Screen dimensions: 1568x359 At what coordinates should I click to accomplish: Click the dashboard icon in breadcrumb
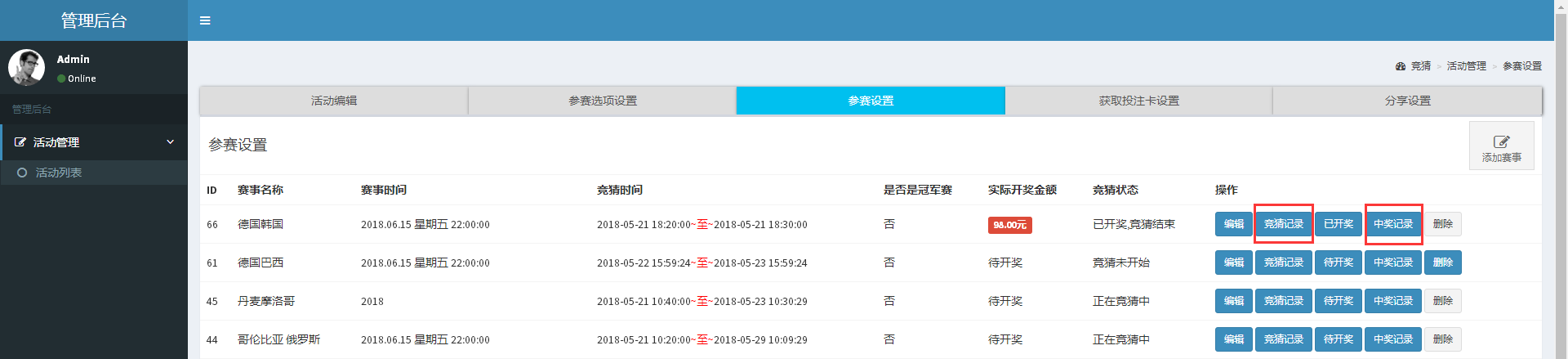[x=1401, y=66]
